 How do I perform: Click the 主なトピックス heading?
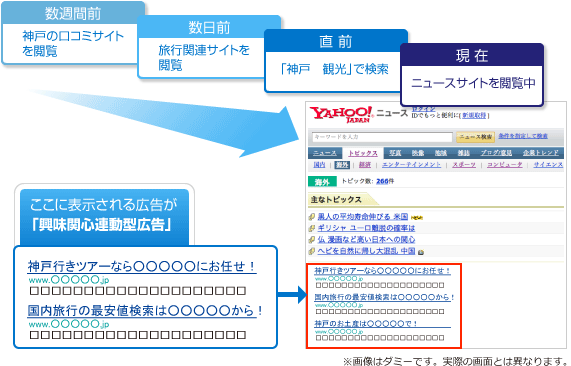click(336, 200)
